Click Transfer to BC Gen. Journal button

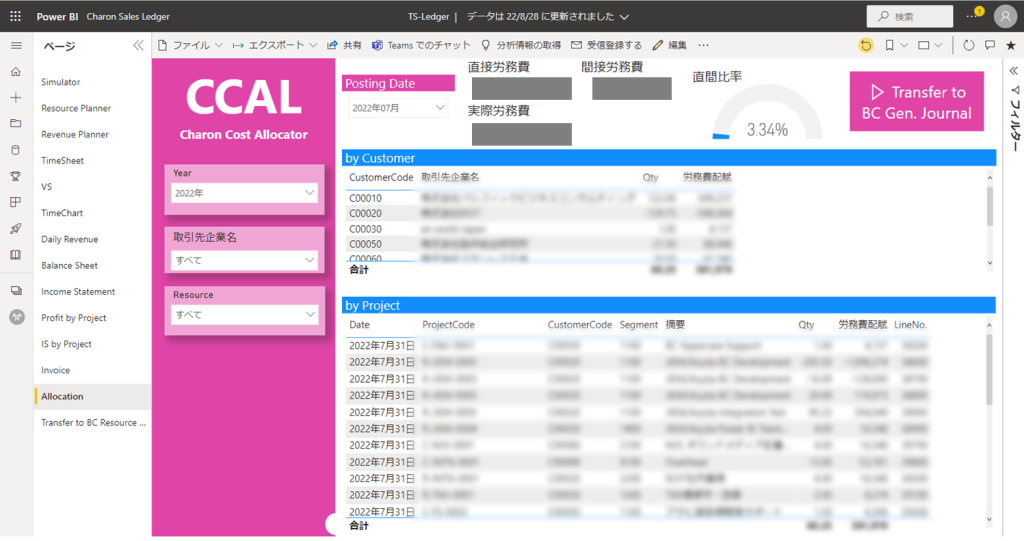(x=916, y=101)
